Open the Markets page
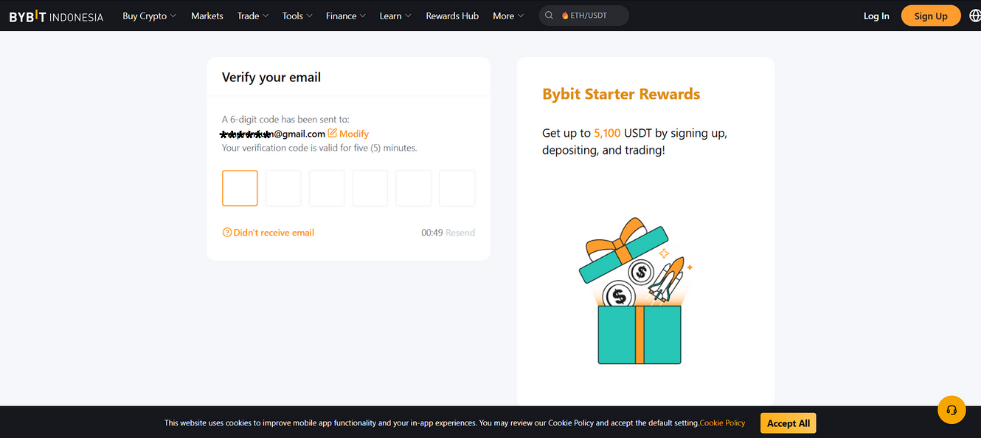 point(207,16)
